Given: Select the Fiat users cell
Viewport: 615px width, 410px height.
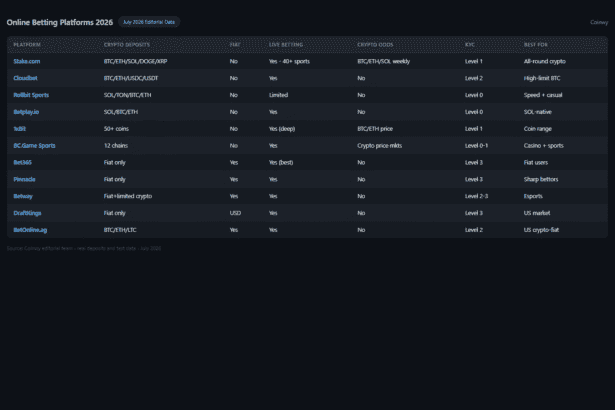Looking at the screenshot, I should point(536,162).
